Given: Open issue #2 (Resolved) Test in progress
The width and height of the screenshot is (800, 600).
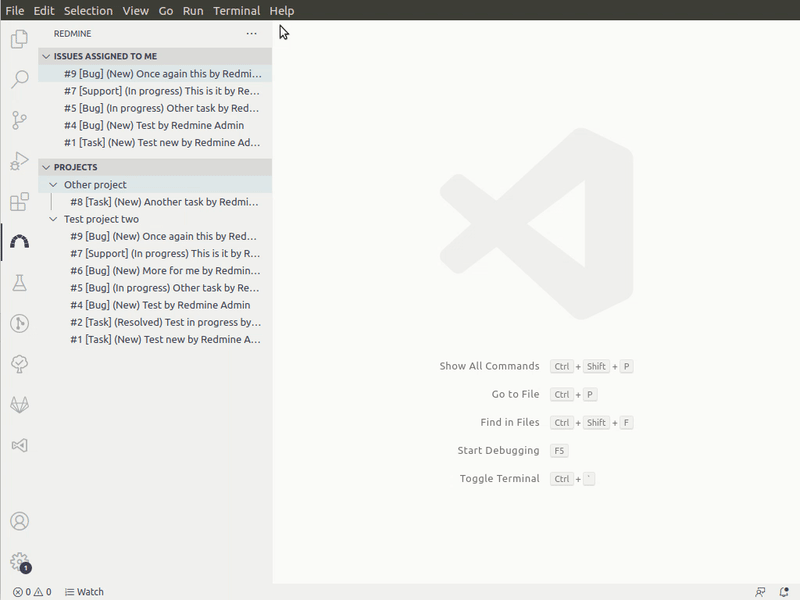Looking at the screenshot, I should 155,322.
